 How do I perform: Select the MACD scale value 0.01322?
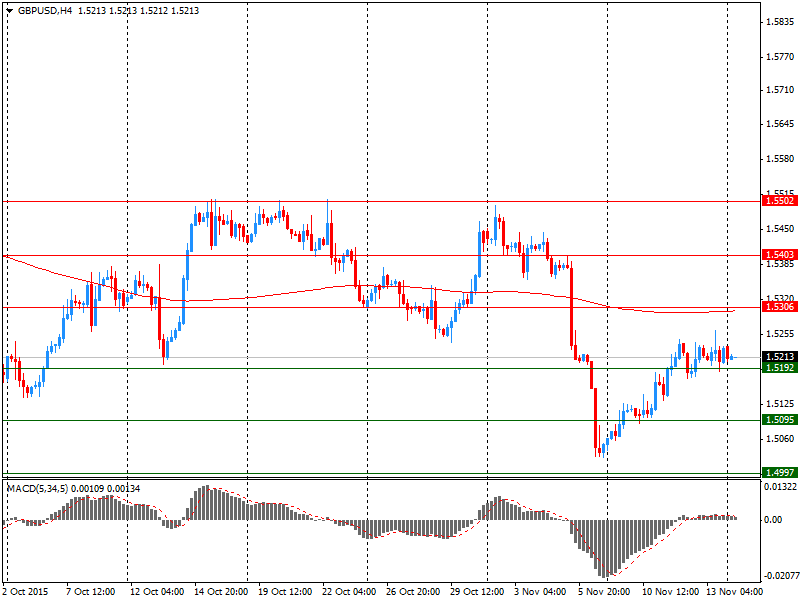pos(780,487)
